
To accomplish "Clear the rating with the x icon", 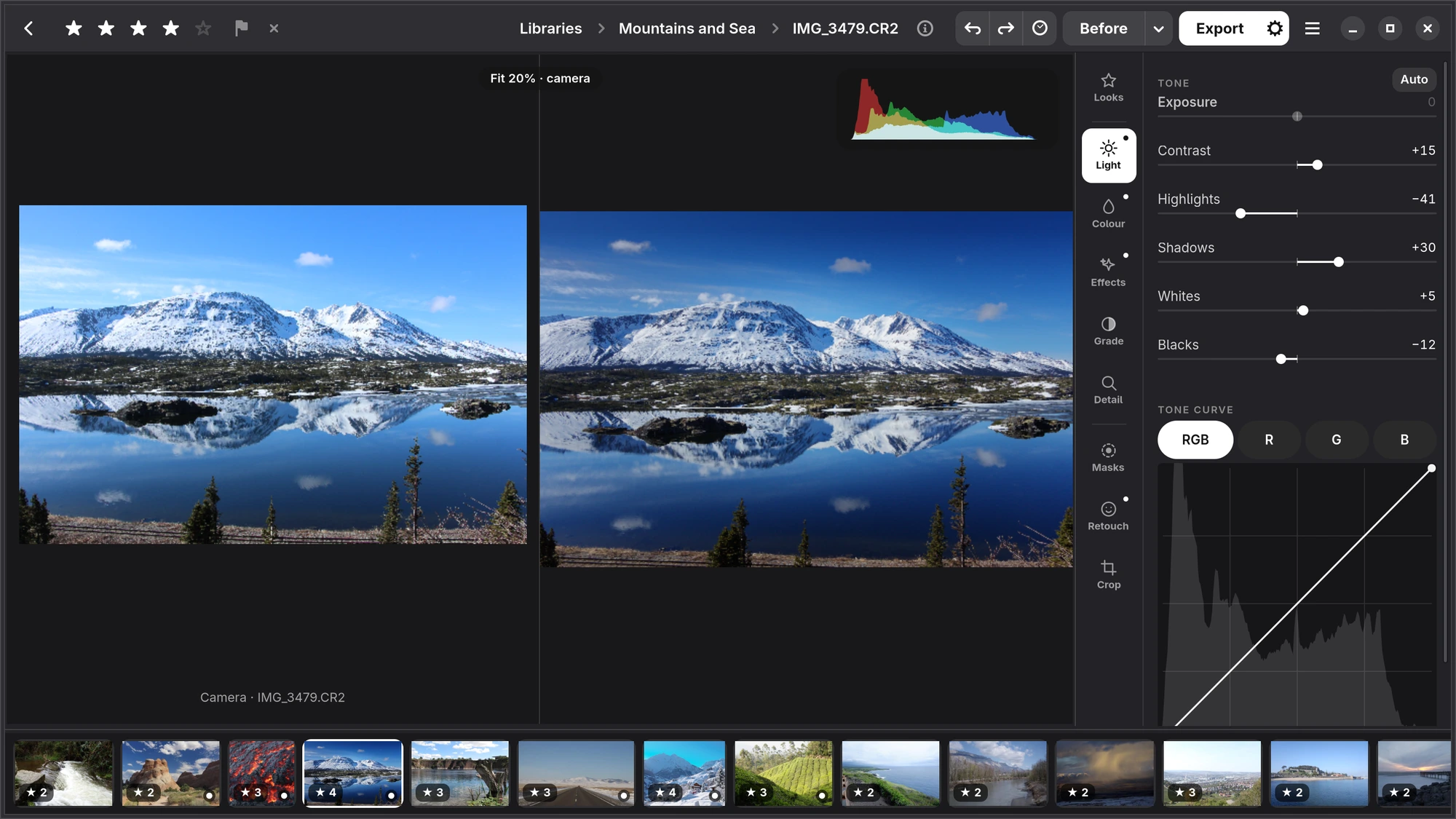I will [274, 28].
